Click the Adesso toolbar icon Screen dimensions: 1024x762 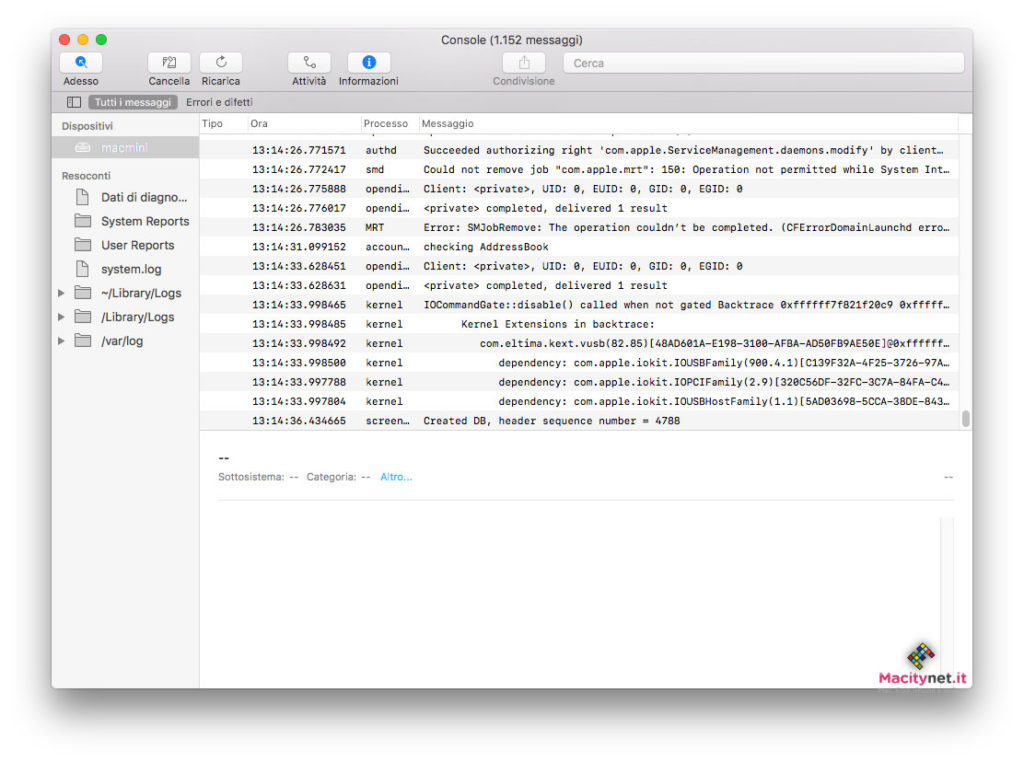point(81,62)
